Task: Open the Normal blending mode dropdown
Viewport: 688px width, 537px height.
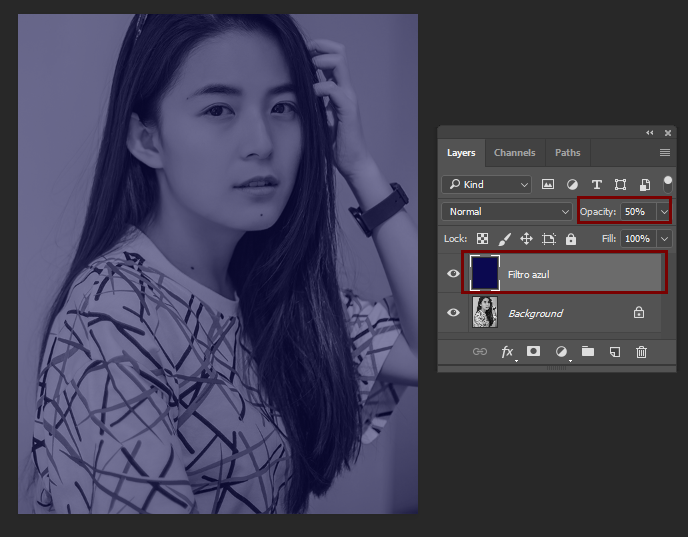Action: tap(507, 211)
